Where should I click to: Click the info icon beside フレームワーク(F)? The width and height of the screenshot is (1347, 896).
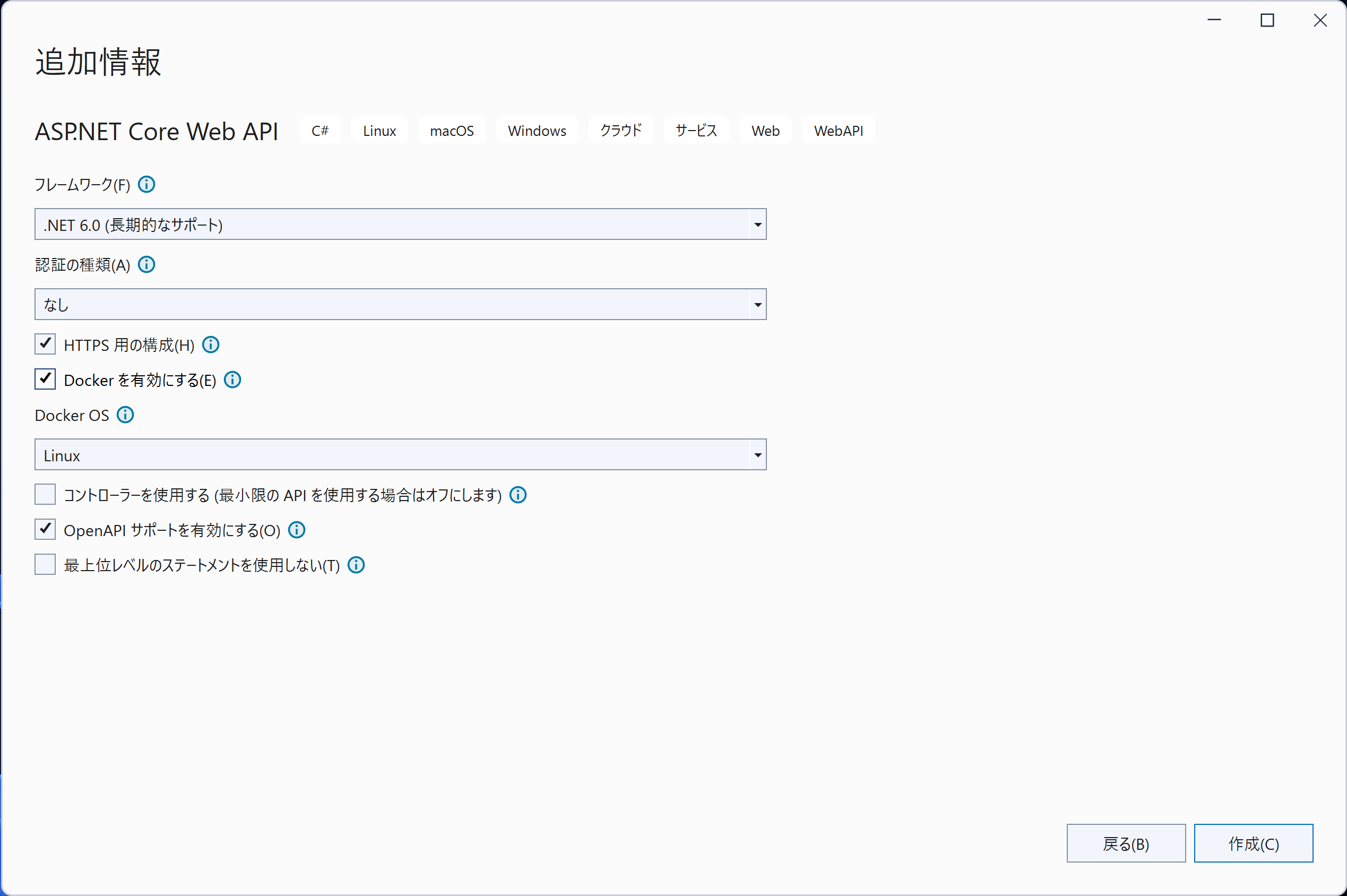pos(147,185)
